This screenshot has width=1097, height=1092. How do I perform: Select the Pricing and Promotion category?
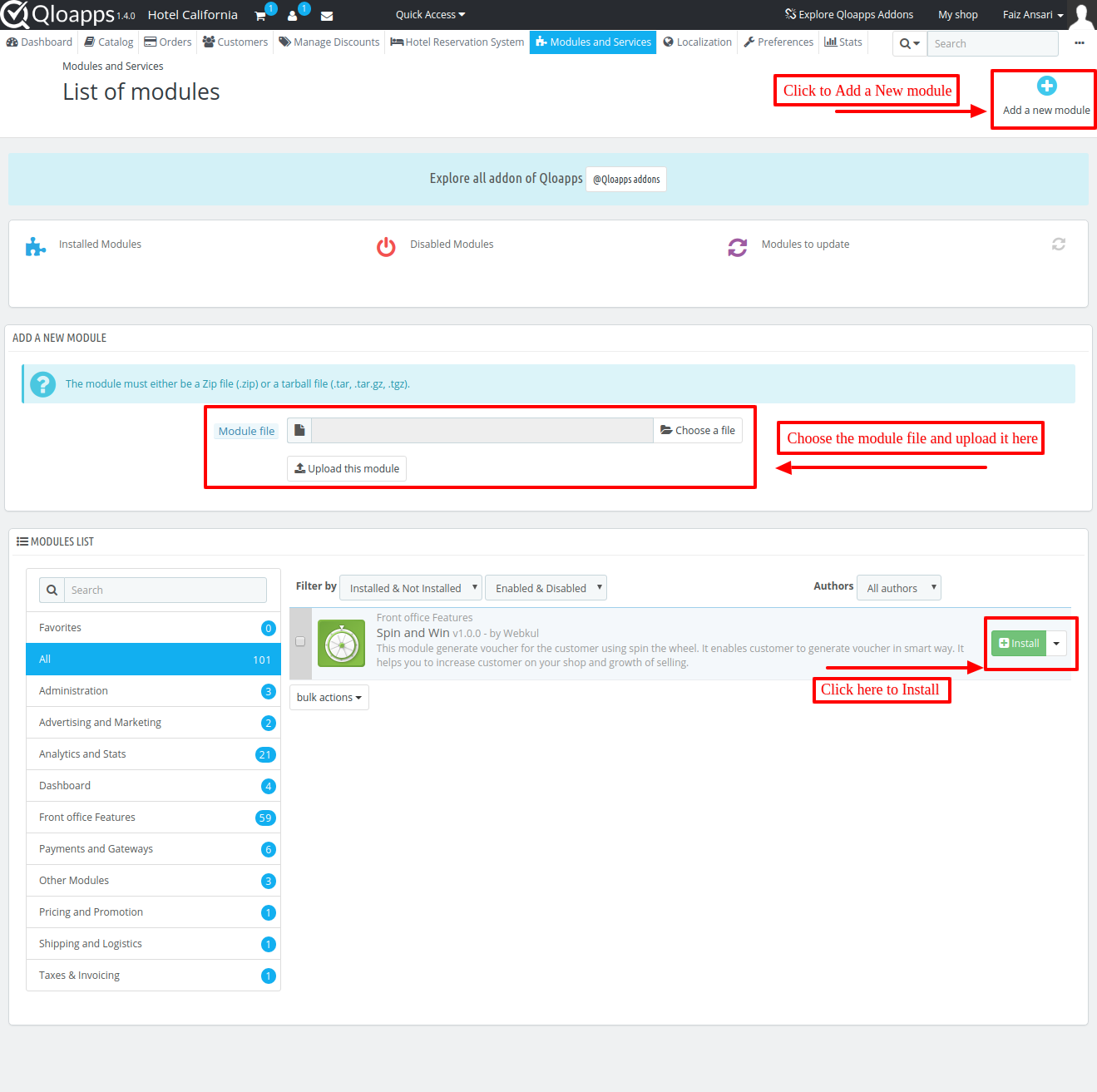[x=154, y=912]
